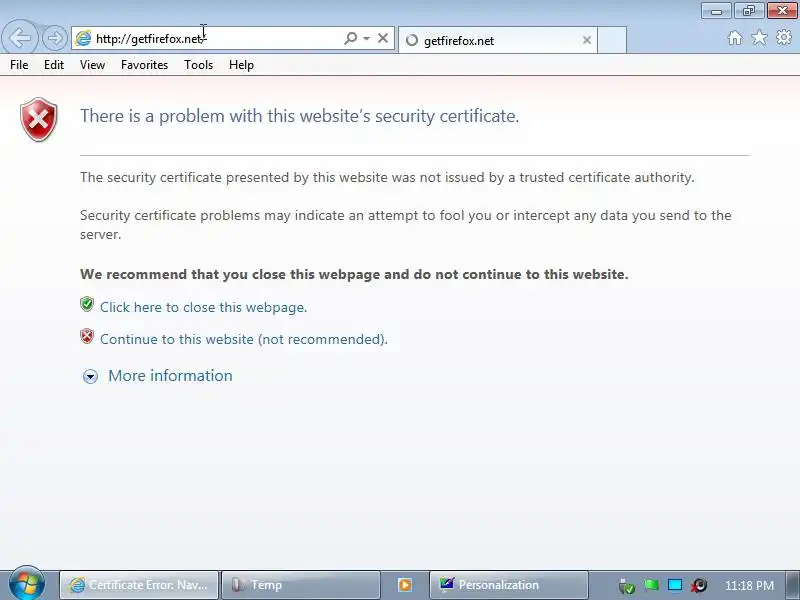Viewport: 800px width, 600px height.
Task: Open the Edit menu
Action: point(54,65)
